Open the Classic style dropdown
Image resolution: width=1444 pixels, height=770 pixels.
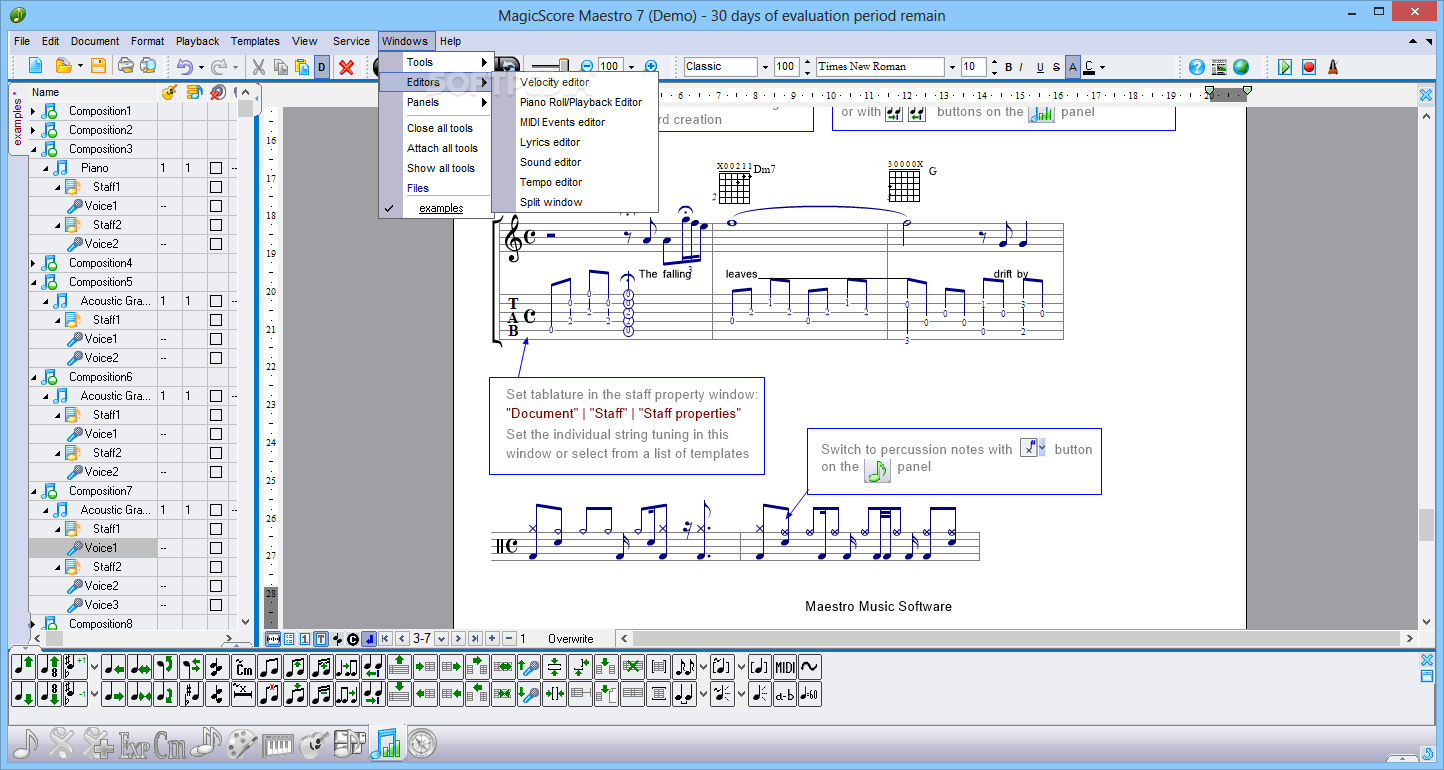[x=765, y=67]
